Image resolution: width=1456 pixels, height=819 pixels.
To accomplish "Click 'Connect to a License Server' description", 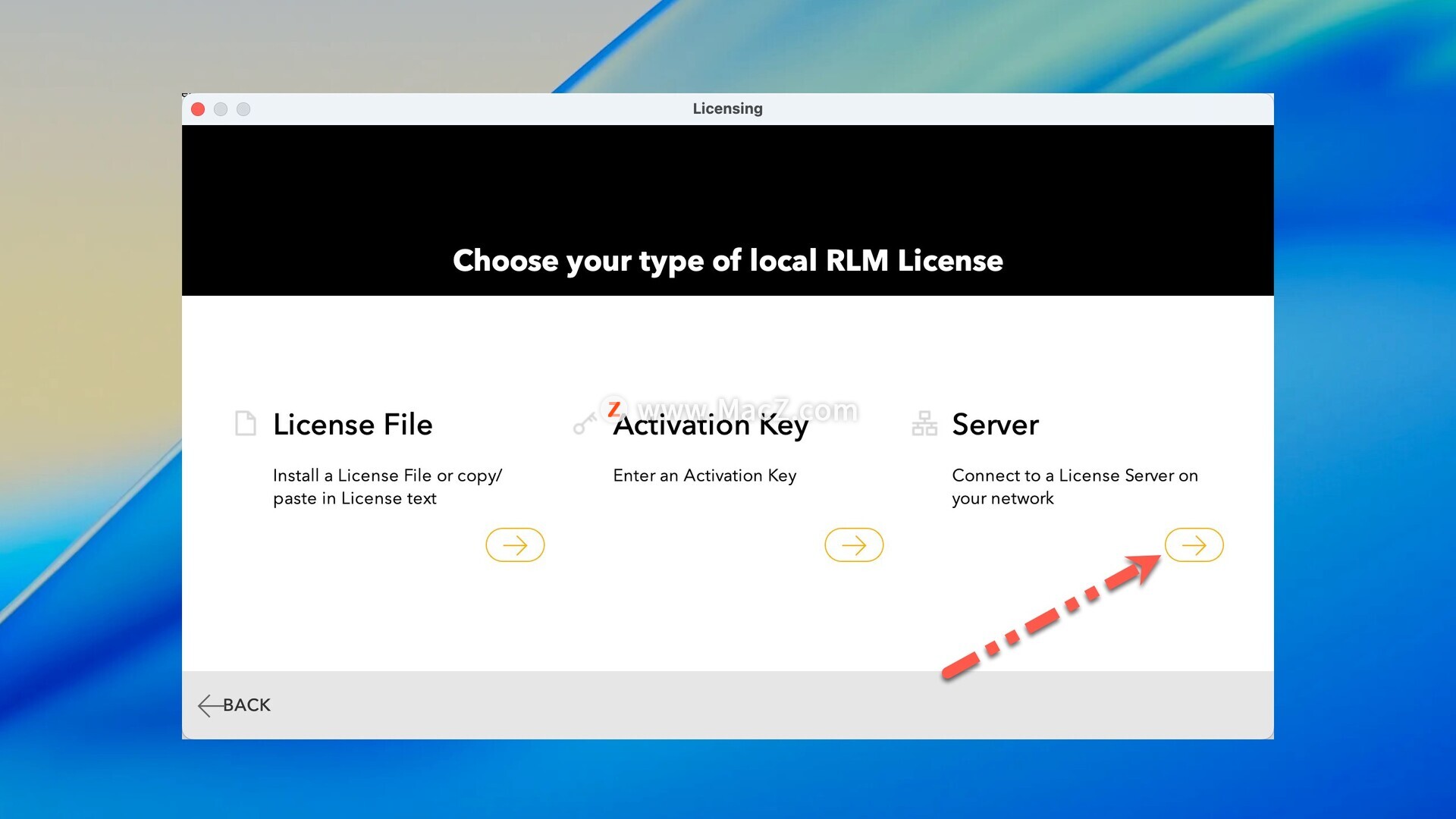I will (1075, 487).
